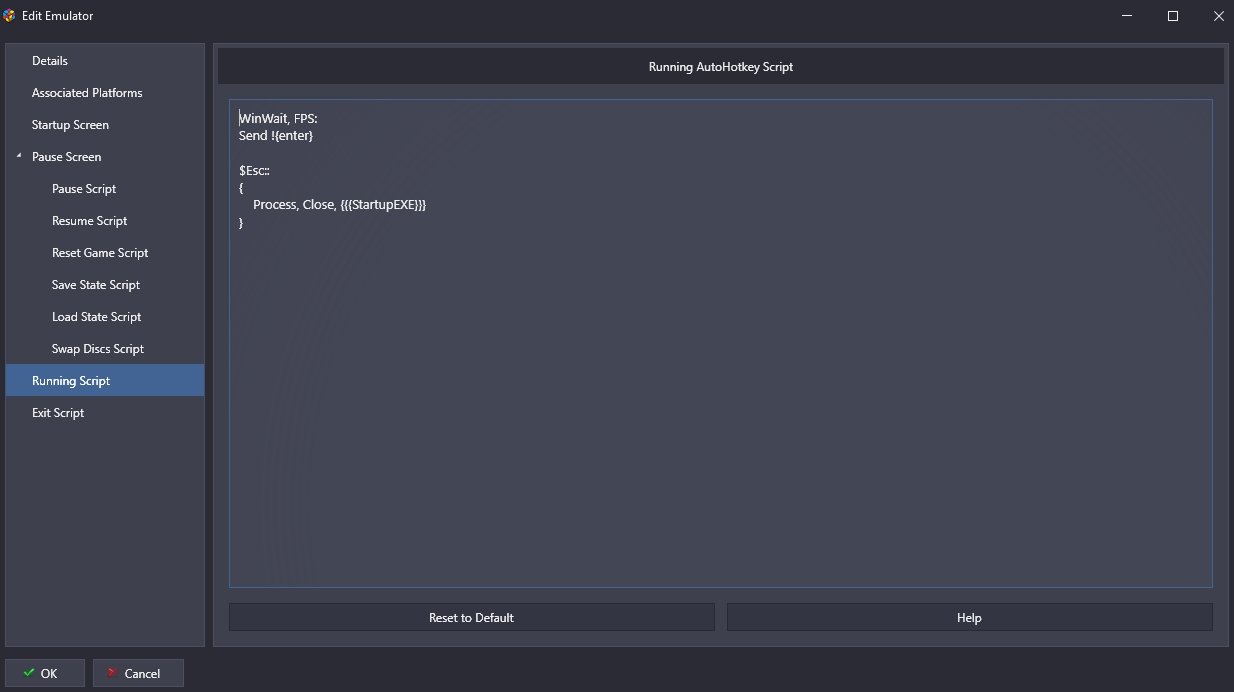
Task: Select the Pause Screen tree item
Action: click(x=104, y=157)
